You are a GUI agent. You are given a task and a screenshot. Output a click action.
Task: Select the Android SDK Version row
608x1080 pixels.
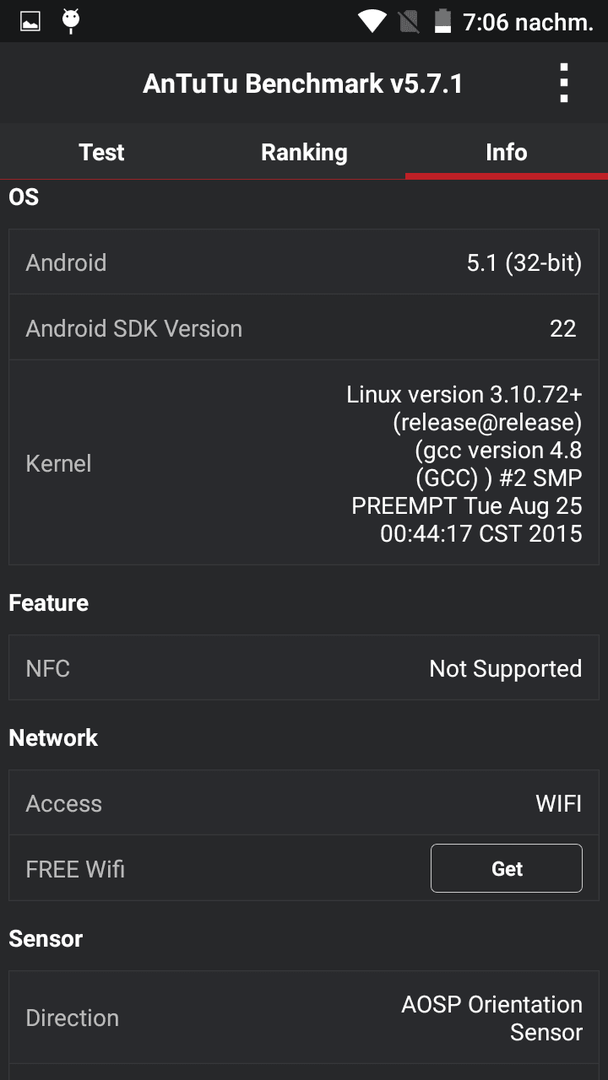[304, 328]
